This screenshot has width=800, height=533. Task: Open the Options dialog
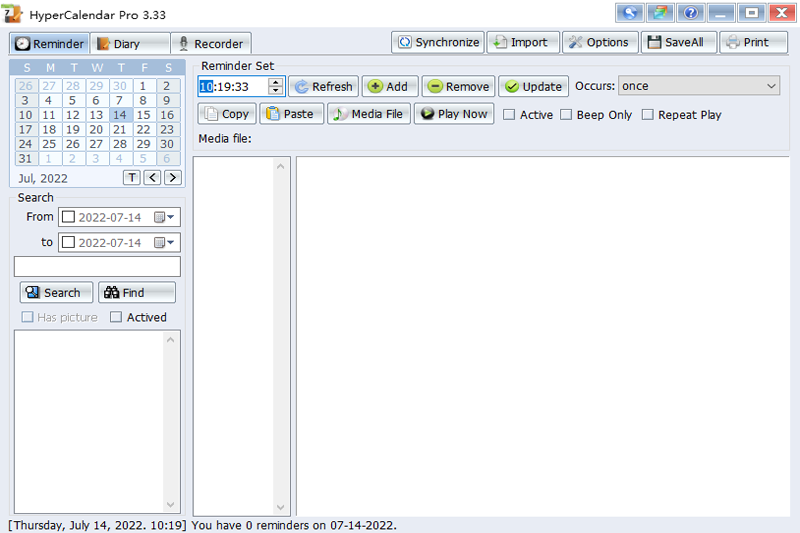pos(600,42)
